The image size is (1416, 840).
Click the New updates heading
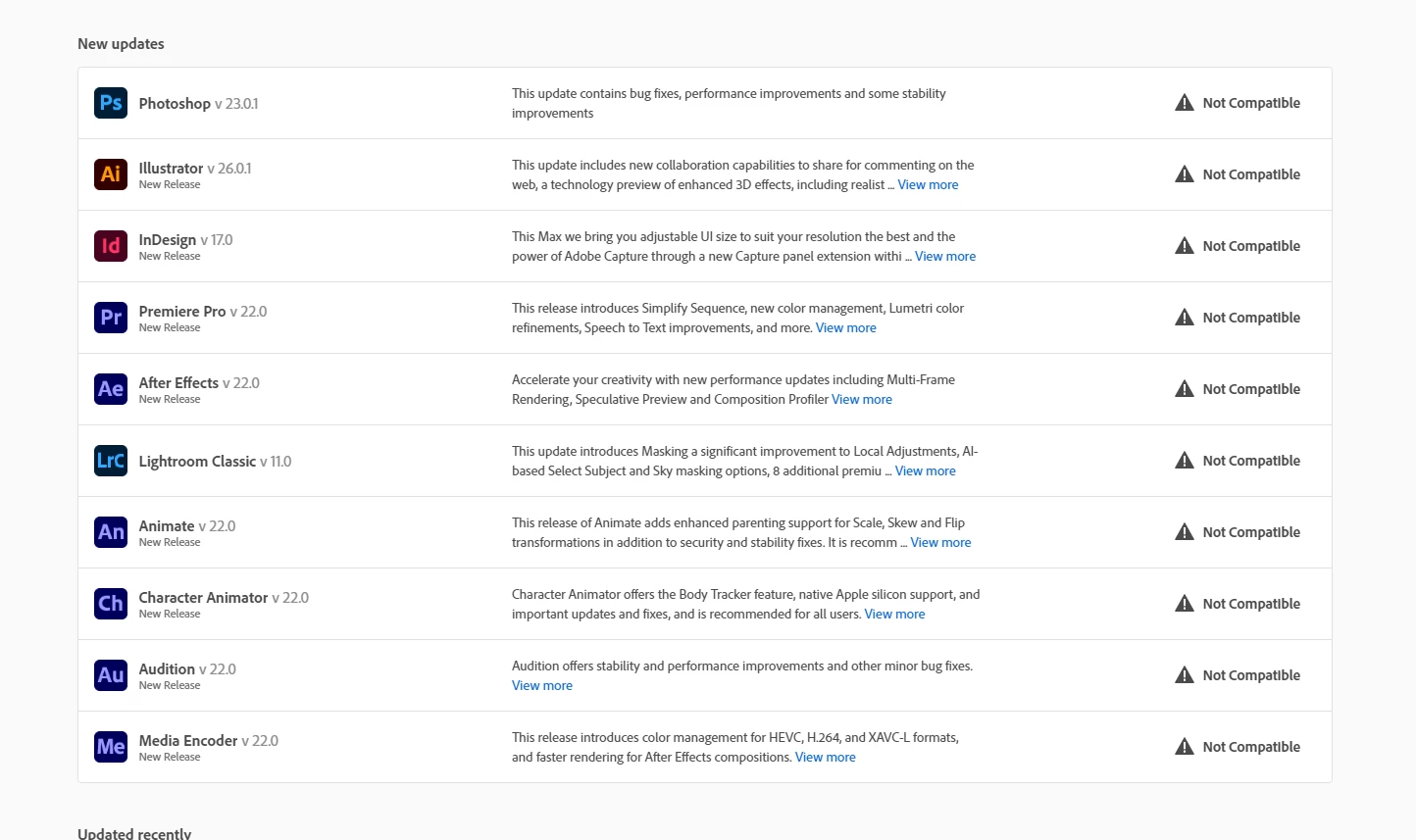121,44
